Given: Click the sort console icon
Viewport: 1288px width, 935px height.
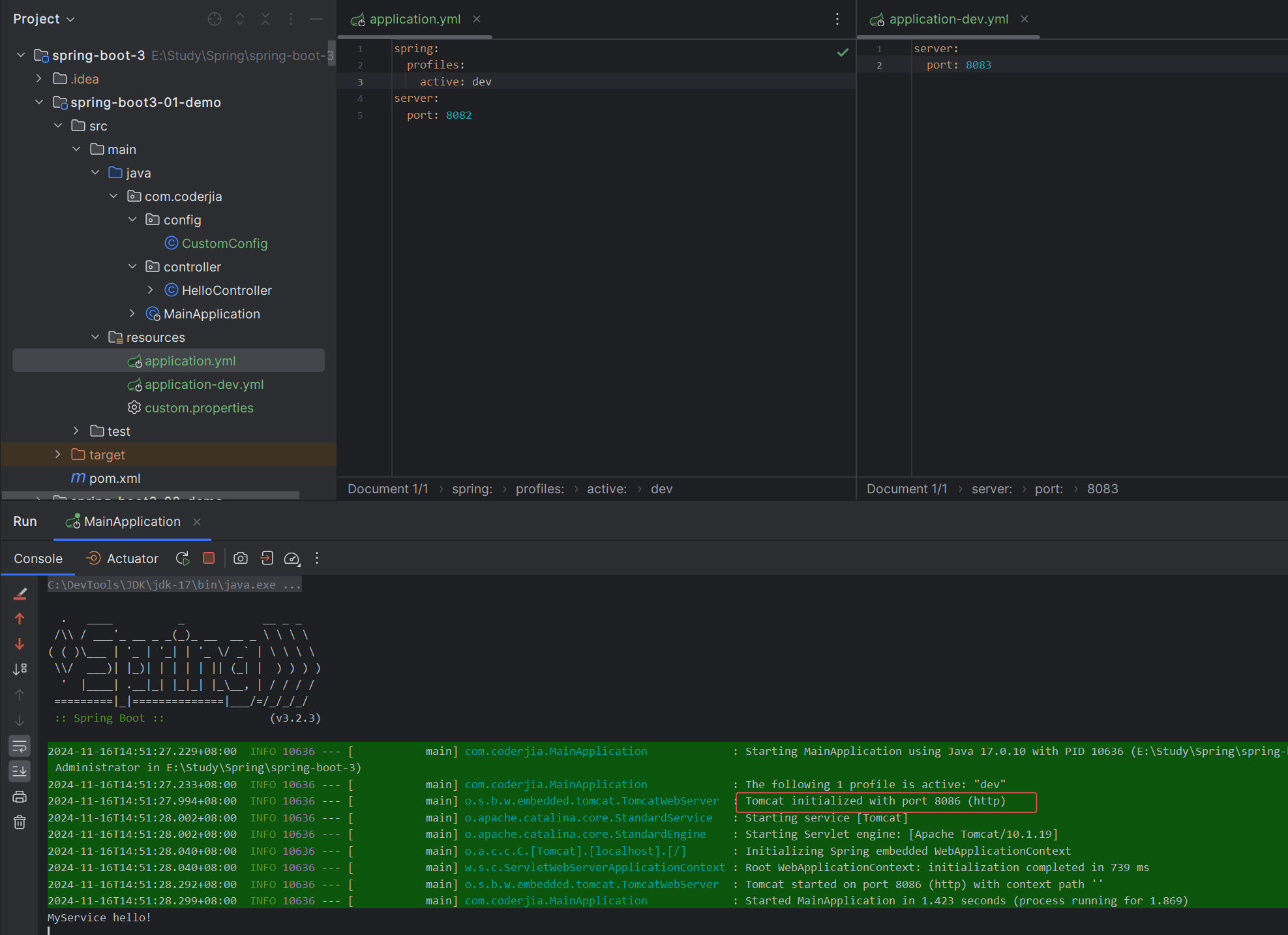Looking at the screenshot, I should pyautogui.click(x=20, y=669).
